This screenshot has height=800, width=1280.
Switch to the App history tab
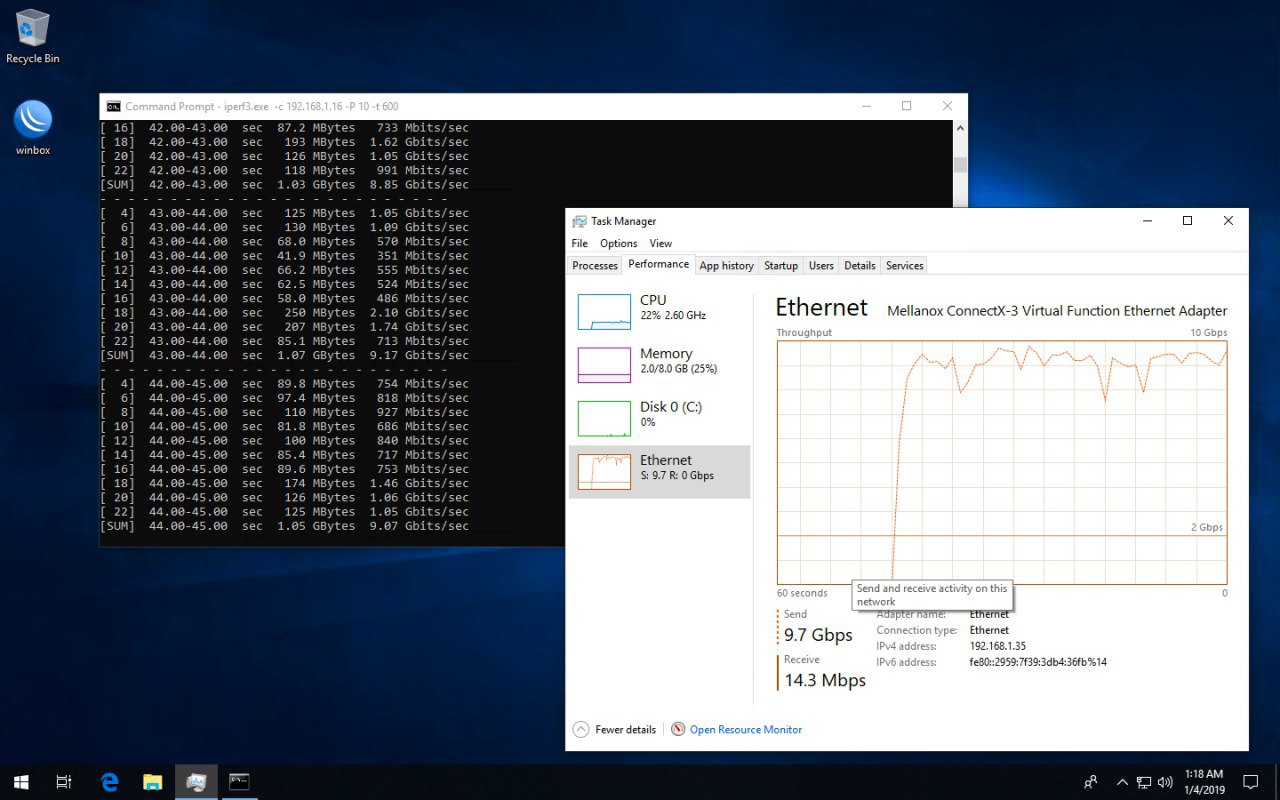click(726, 265)
